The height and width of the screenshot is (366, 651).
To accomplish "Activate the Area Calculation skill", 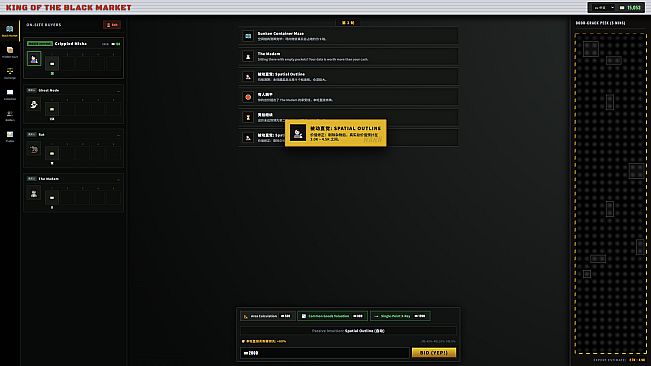I will pos(267,316).
